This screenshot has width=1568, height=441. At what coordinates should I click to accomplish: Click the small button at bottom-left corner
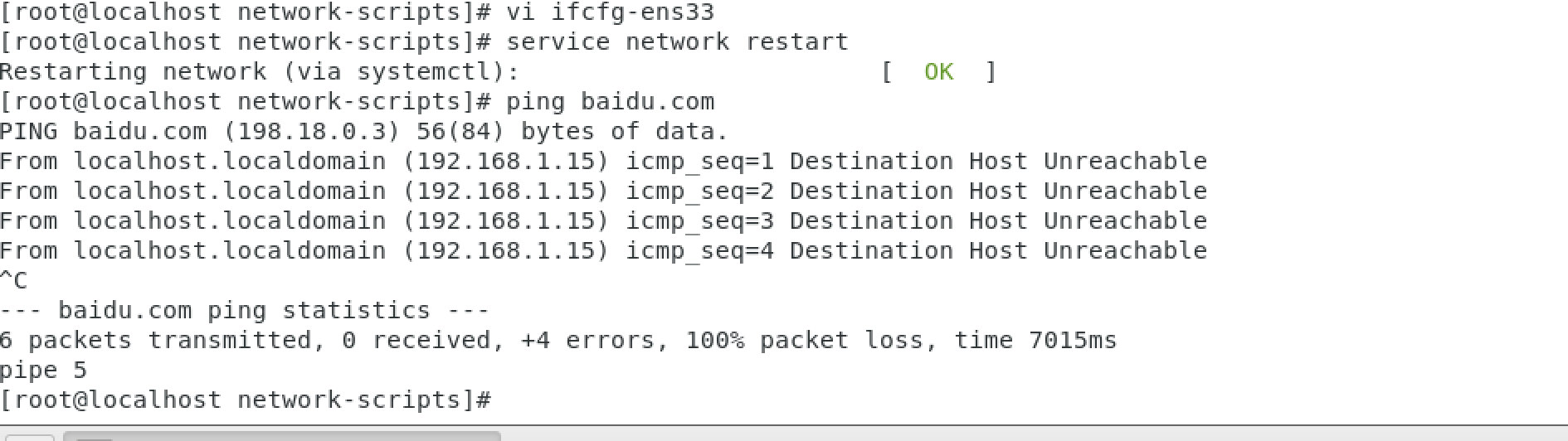[27, 437]
